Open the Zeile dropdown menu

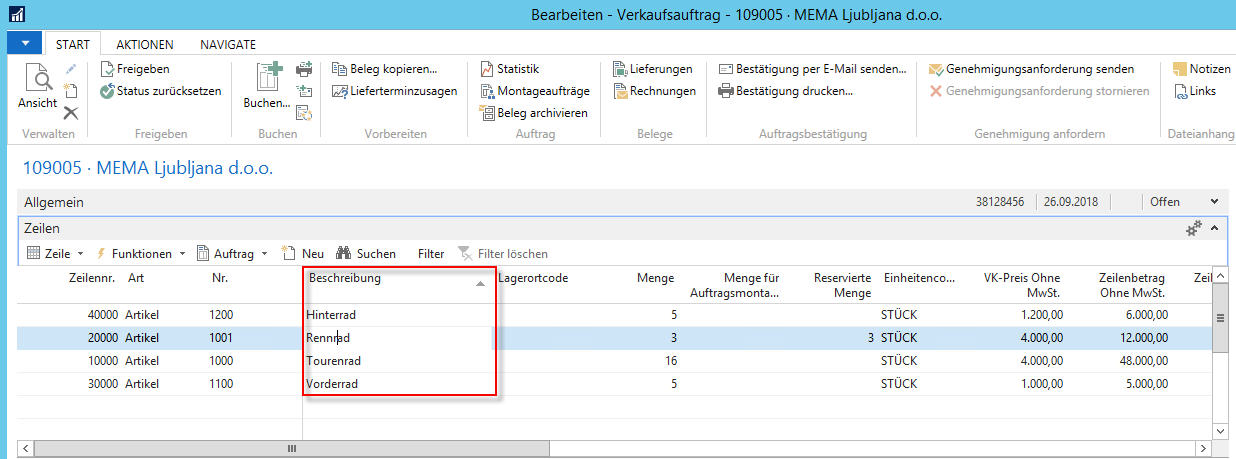pyautogui.click(x=55, y=254)
